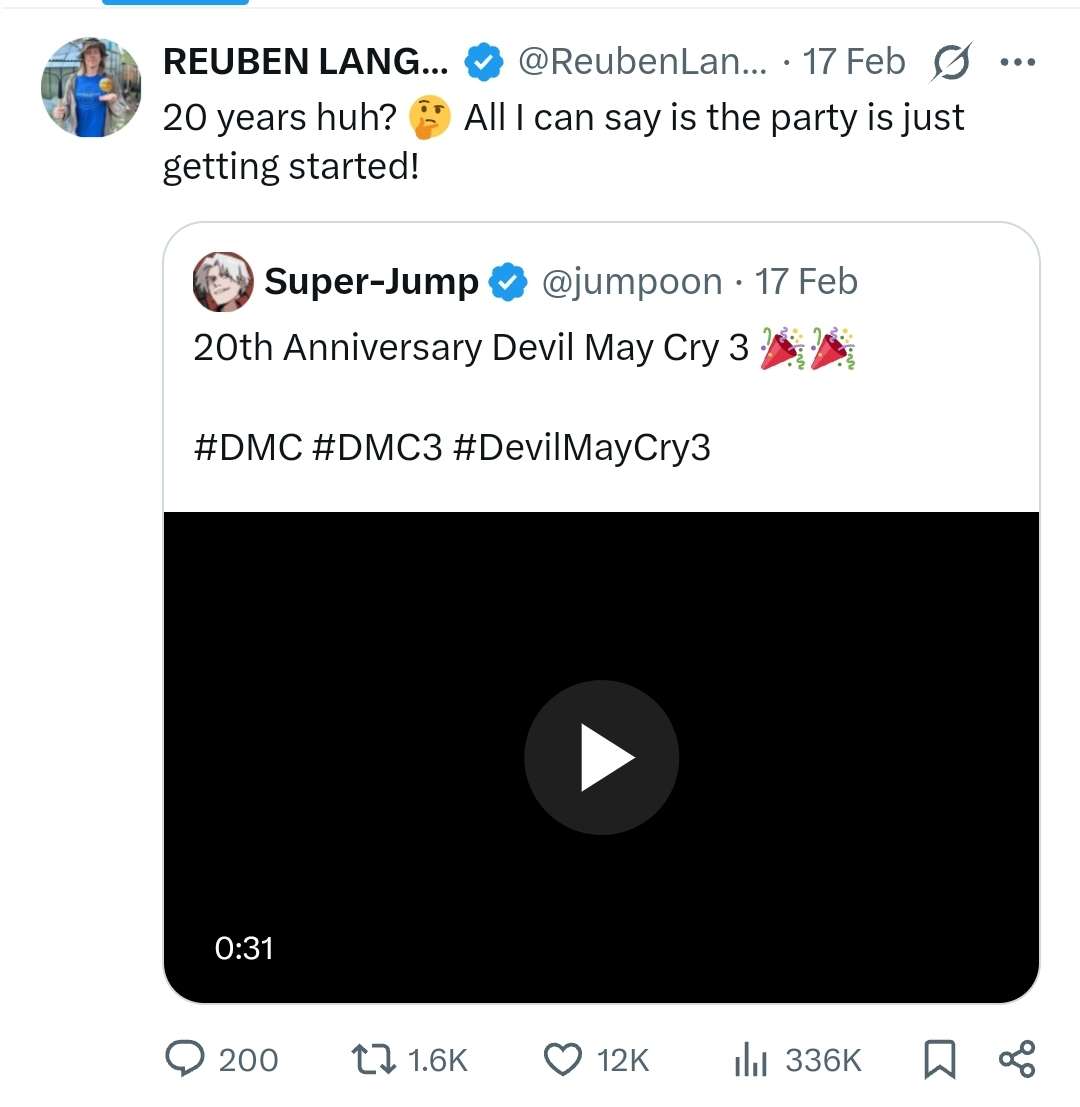
Task: Click the Super-Jump account name
Action: pyautogui.click(x=371, y=282)
